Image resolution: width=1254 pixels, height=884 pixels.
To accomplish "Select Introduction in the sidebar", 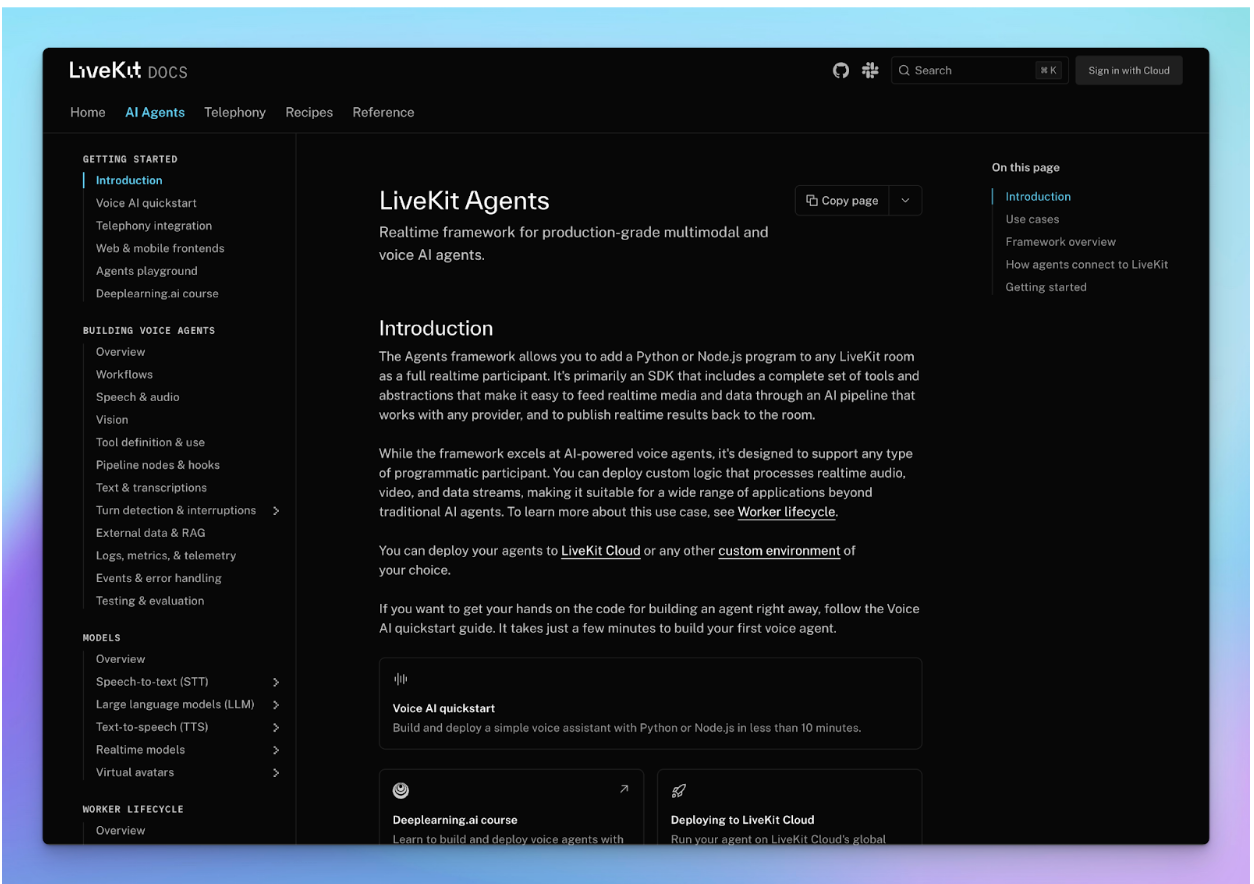I will (x=129, y=180).
